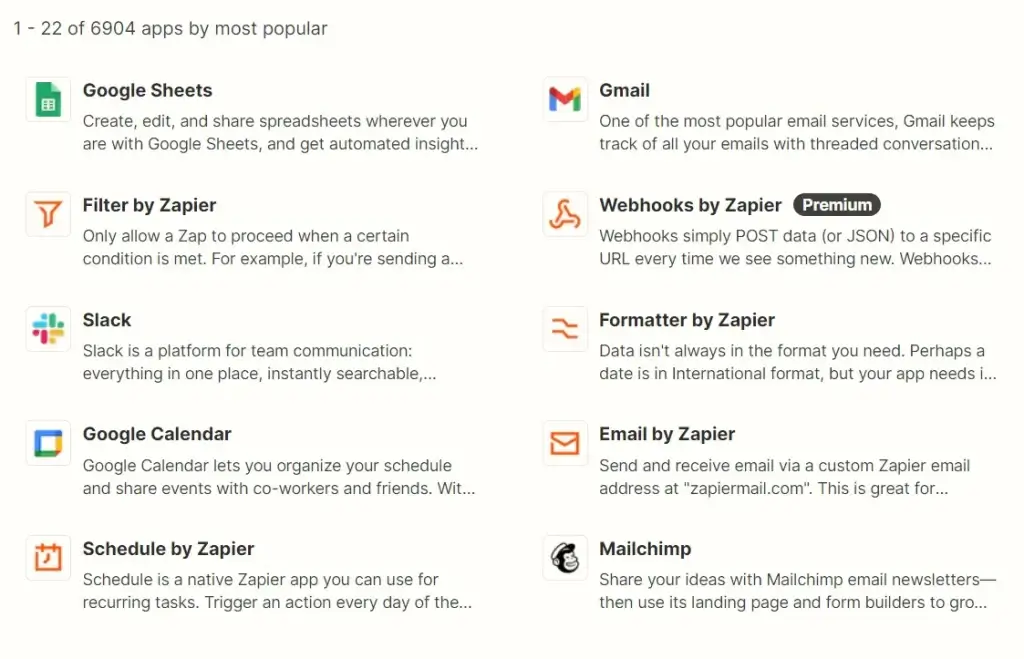Open Slack via its app icon
The height and width of the screenshot is (659, 1024).
(47, 328)
